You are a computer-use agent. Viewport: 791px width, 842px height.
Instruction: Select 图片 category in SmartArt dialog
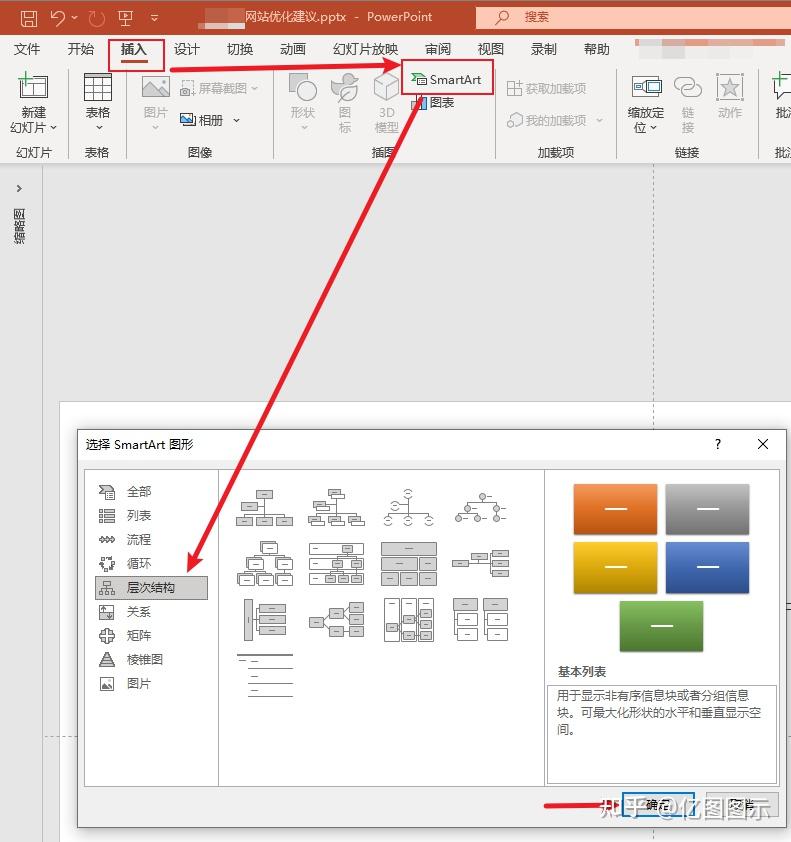[x=139, y=684]
